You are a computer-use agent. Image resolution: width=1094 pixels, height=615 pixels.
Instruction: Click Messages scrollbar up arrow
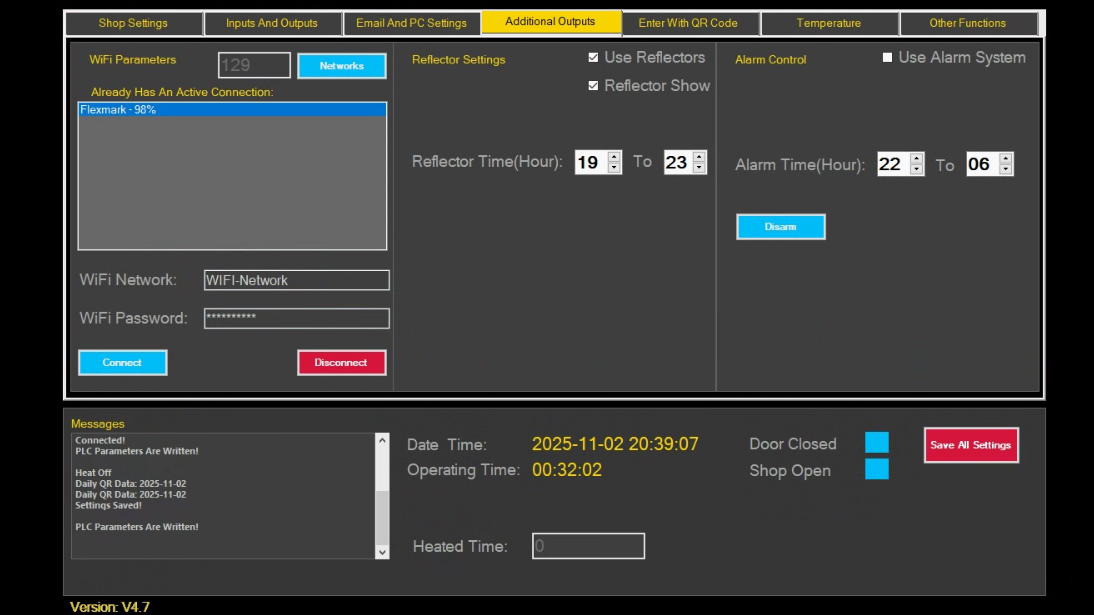pos(382,440)
